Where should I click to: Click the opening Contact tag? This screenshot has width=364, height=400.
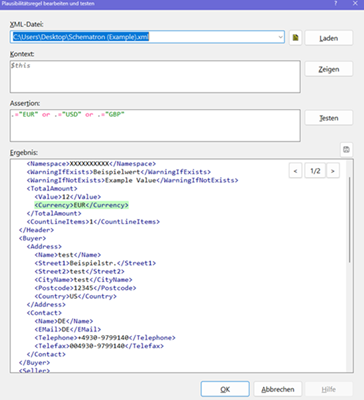tap(44, 313)
